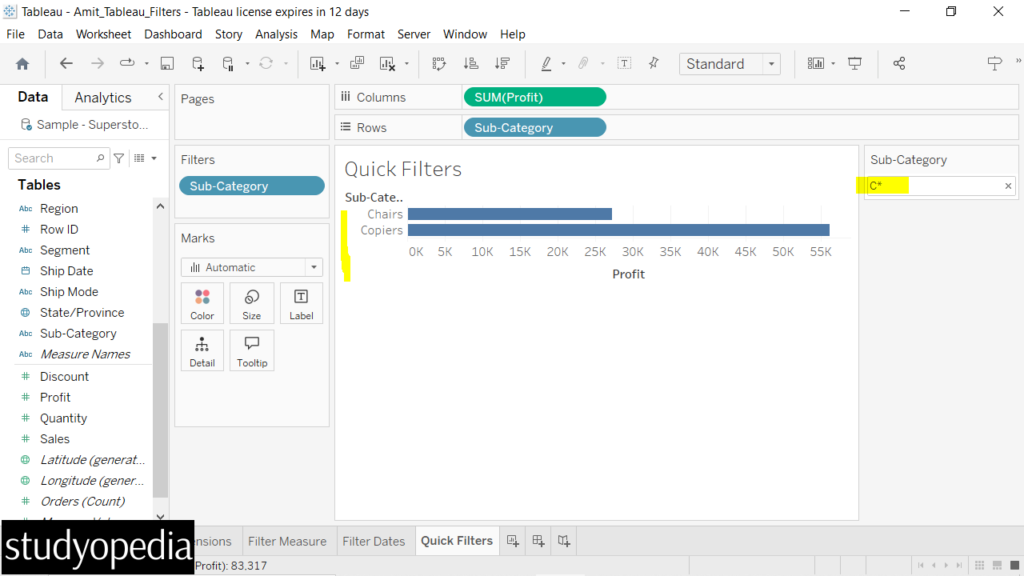The image size is (1024, 576).
Task: Open the Worksheet menu
Action: [103, 34]
